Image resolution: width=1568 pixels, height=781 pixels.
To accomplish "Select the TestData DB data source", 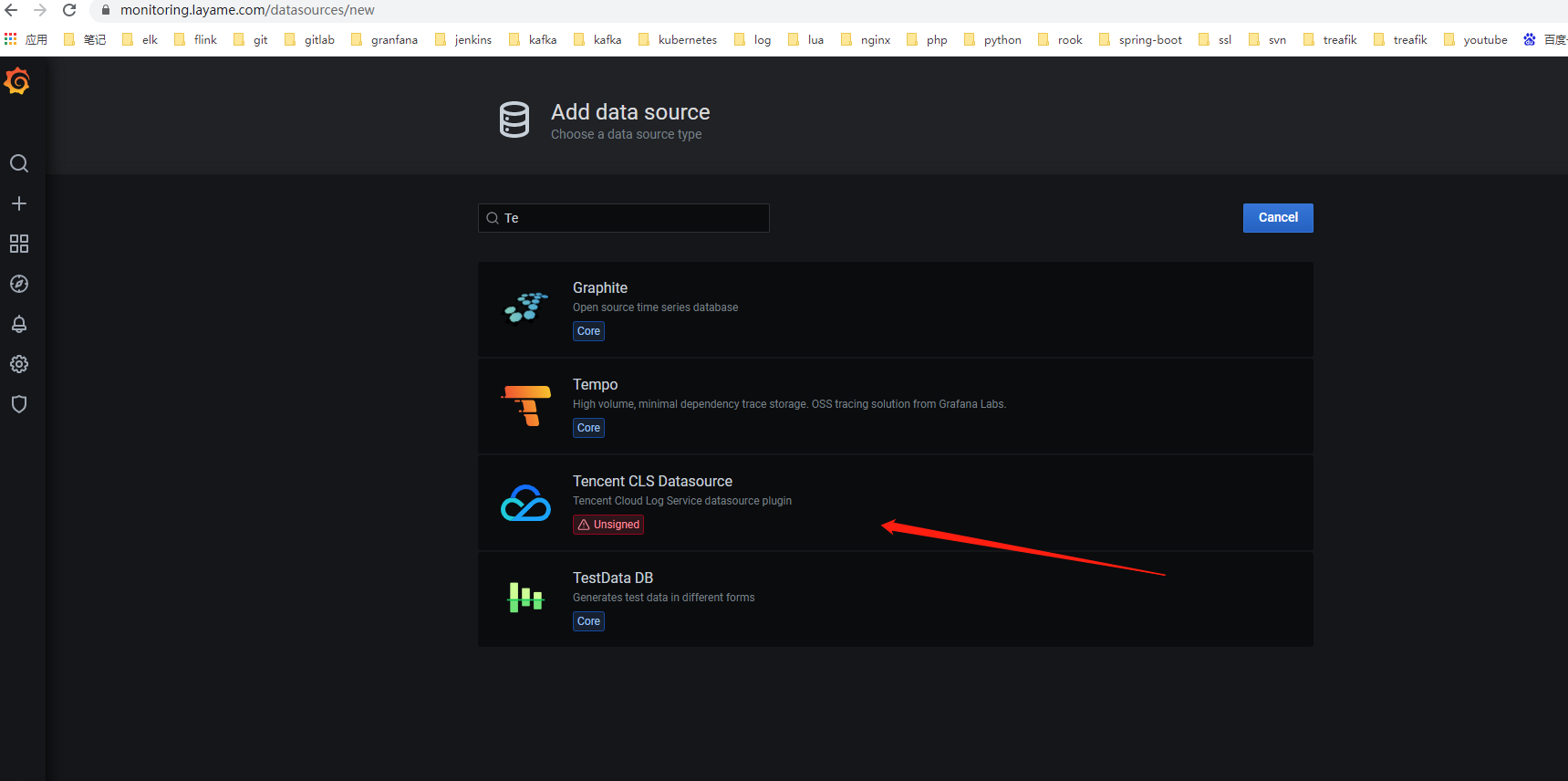I will 896,599.
